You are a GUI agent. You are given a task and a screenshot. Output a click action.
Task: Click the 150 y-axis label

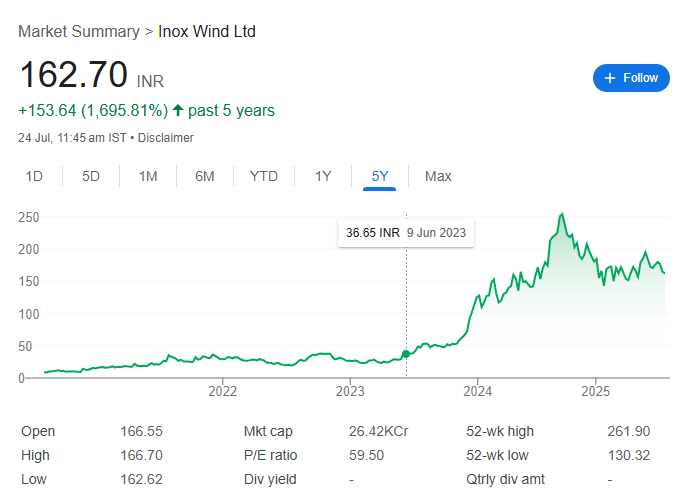[28, 281]
